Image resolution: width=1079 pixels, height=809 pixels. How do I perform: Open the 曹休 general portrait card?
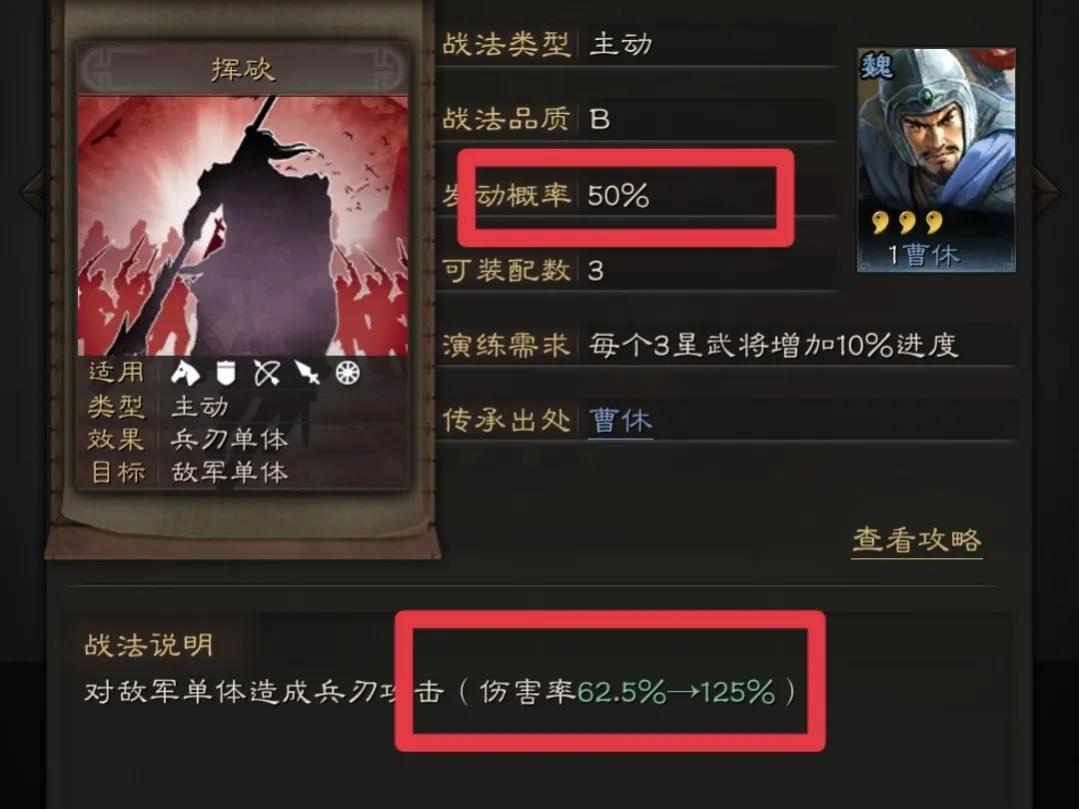click(936, 160)
